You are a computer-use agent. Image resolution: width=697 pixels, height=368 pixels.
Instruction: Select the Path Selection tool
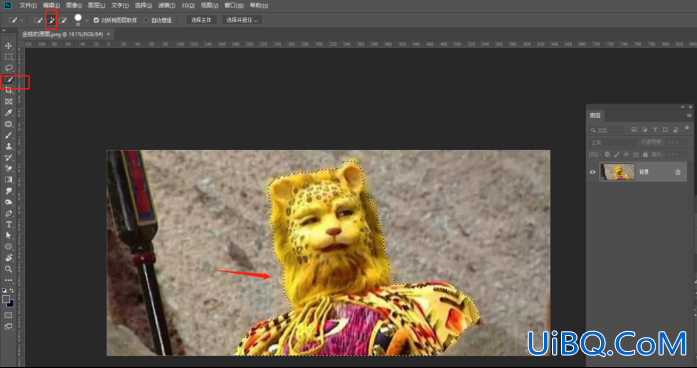click(x=8, y=236)
